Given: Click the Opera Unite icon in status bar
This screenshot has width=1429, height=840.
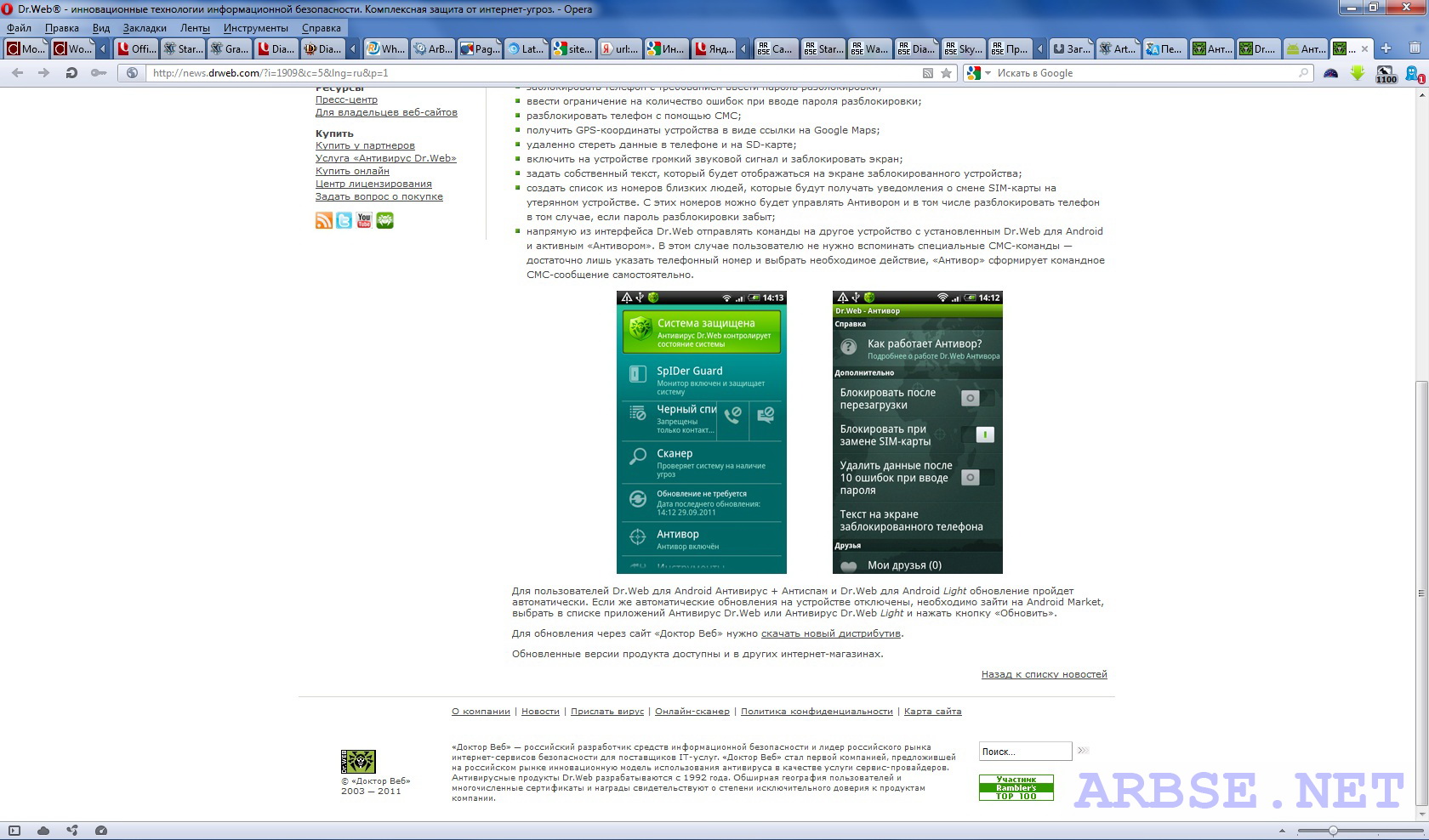Looking at the screenshot, I should tap(72, 831).
